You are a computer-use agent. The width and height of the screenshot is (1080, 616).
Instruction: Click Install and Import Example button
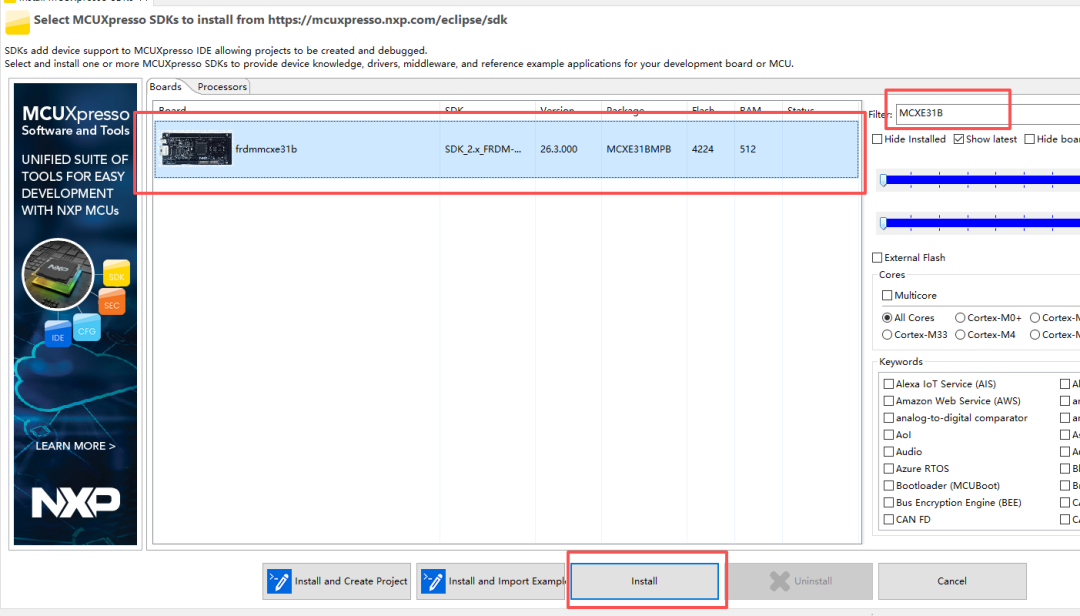click(x=490, y=582)
